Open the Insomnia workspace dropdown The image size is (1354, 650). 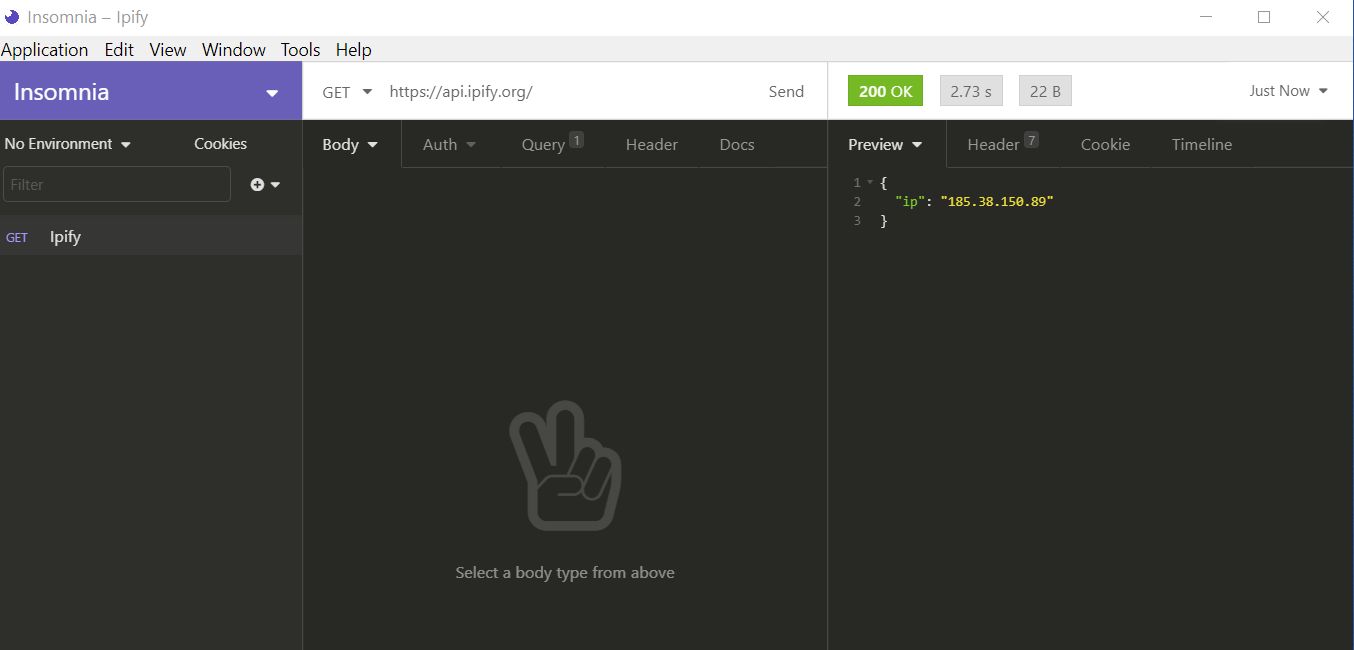[x=151, y=92]
